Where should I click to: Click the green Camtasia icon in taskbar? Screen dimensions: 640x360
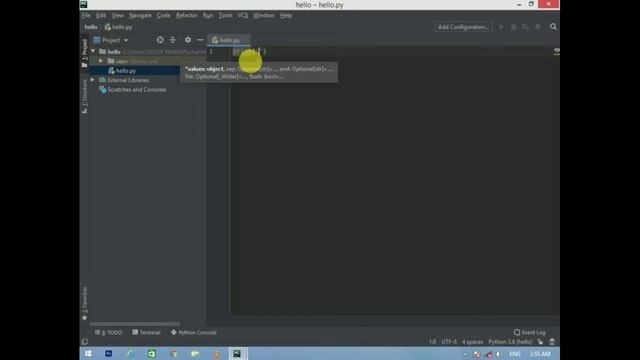click(152, 353)
